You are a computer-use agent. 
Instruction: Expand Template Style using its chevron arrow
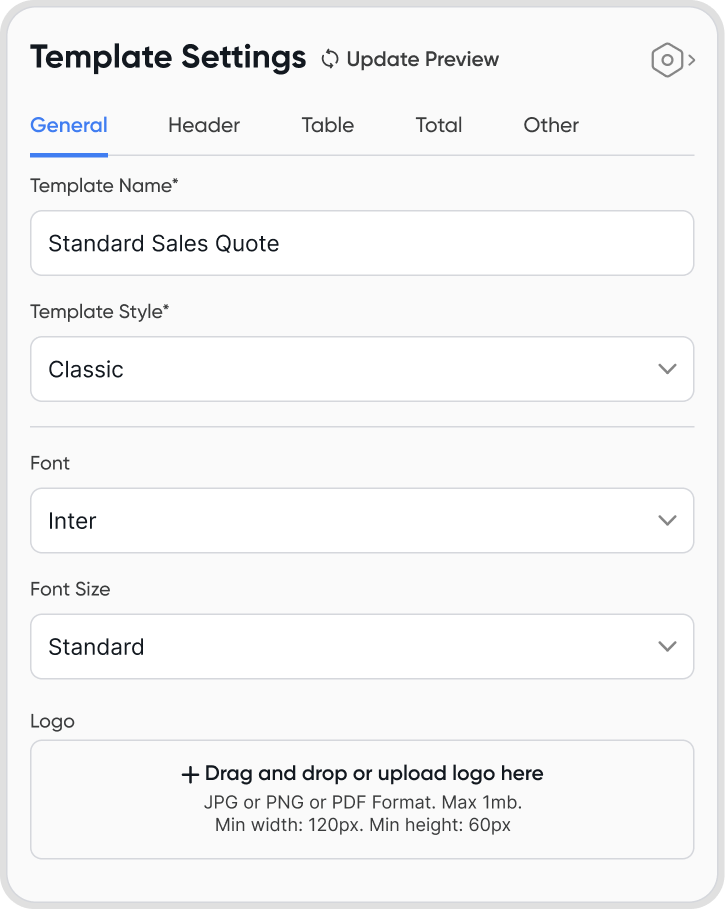(668, 369)
